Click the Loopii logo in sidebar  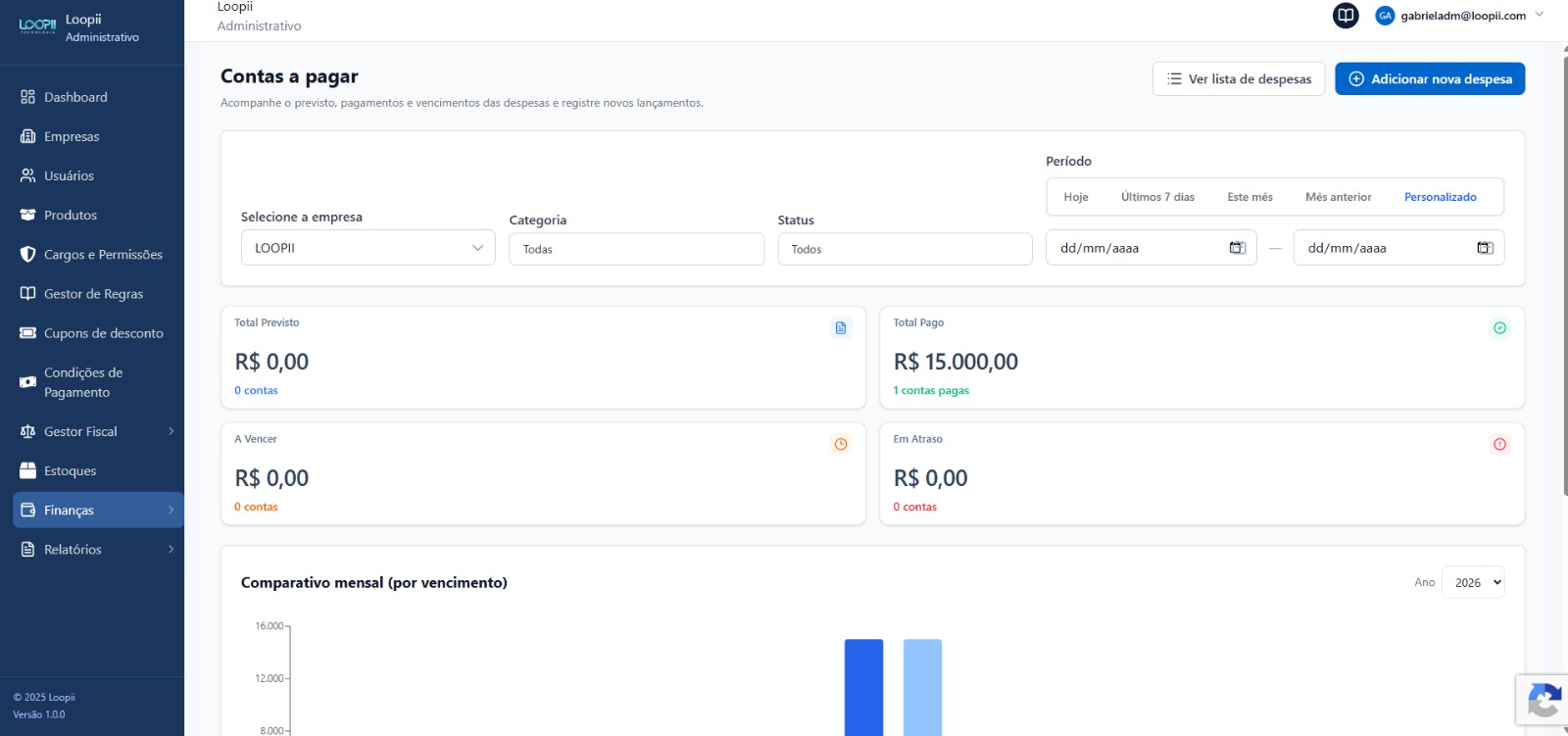[37, 25]
